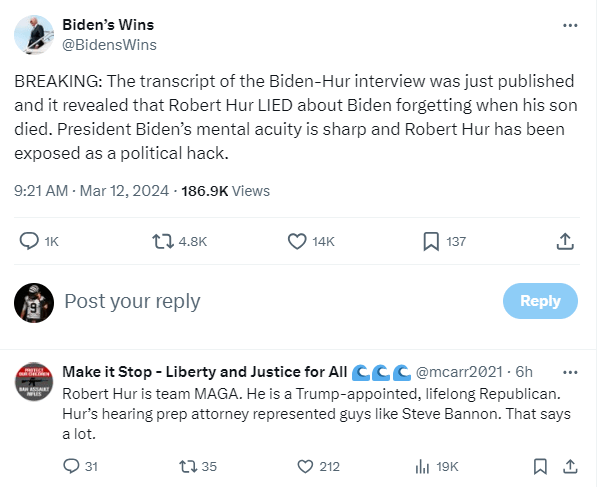Open more options for main tweet

tap(569, 24)
